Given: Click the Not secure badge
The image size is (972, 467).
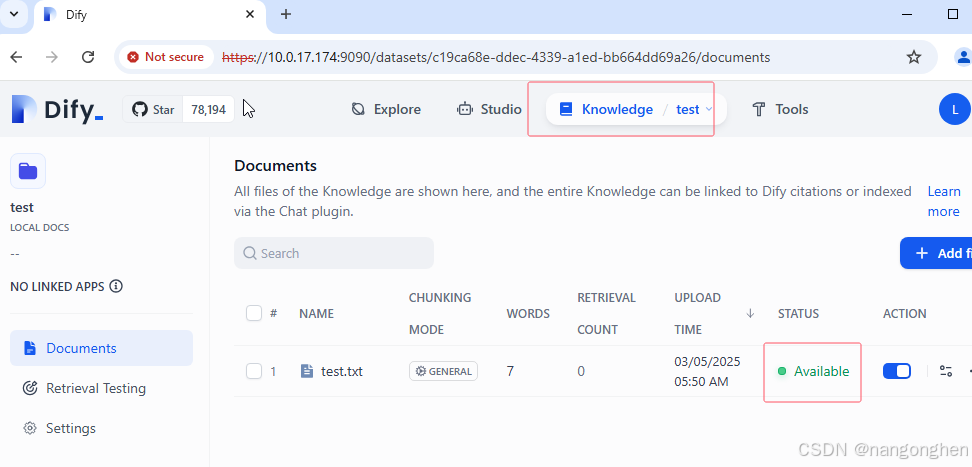Looking at the screenshot, I should pos(166,57).
